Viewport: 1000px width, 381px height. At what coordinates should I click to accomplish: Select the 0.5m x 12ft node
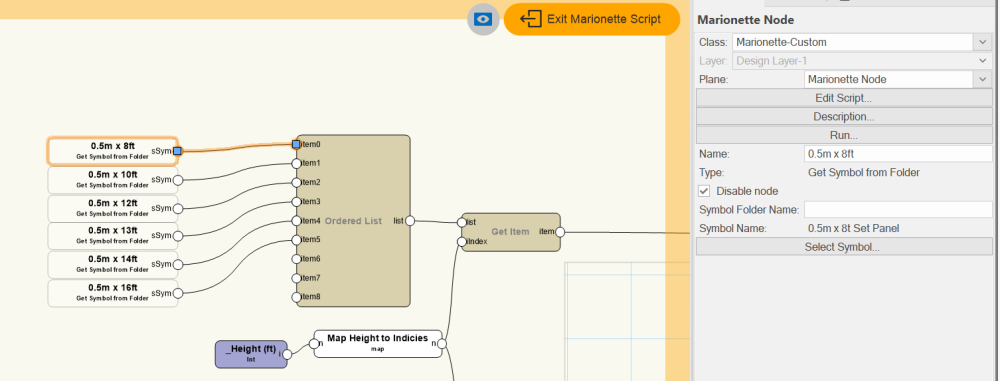[x=113, y=208]
